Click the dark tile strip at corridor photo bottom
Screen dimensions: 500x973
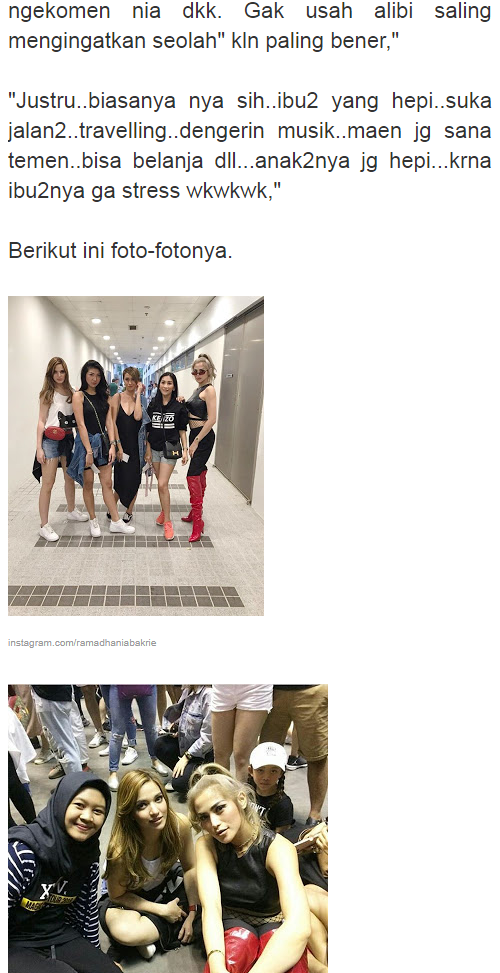tap(126, 596)
